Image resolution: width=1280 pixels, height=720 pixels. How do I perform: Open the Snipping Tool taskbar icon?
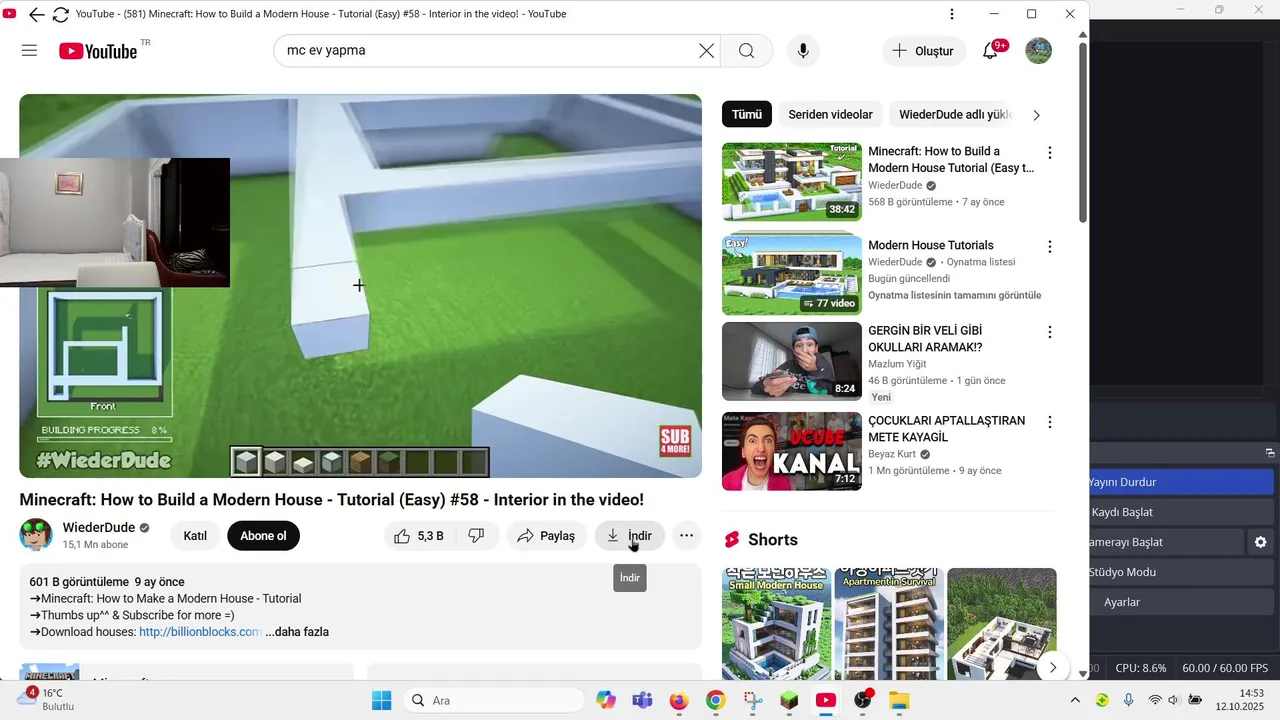pos(752,700)
